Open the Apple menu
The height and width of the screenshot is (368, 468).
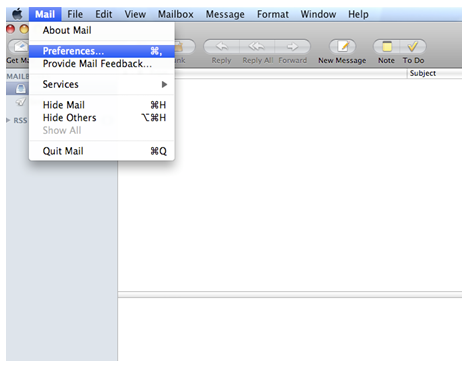click(17, 14)
